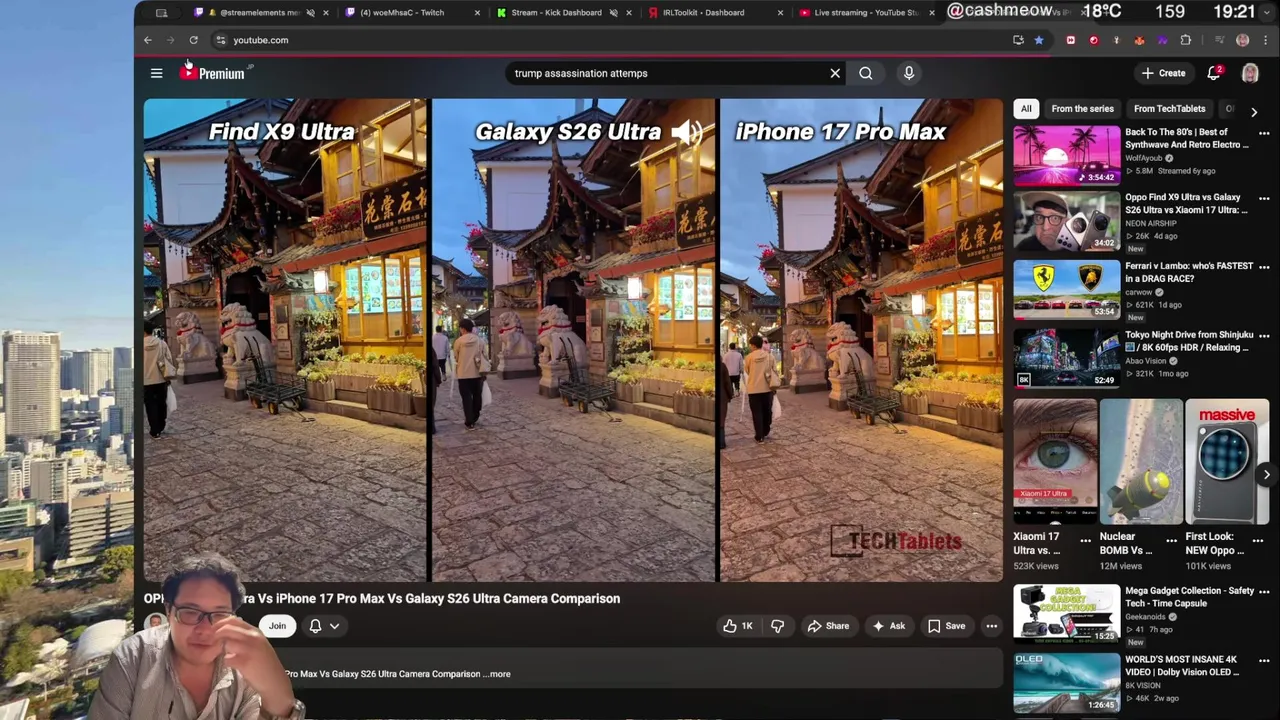The height and width of the screenshot is (720, 1280).
Task: Click the carwow channel name
Action: tap(1139, 292)
